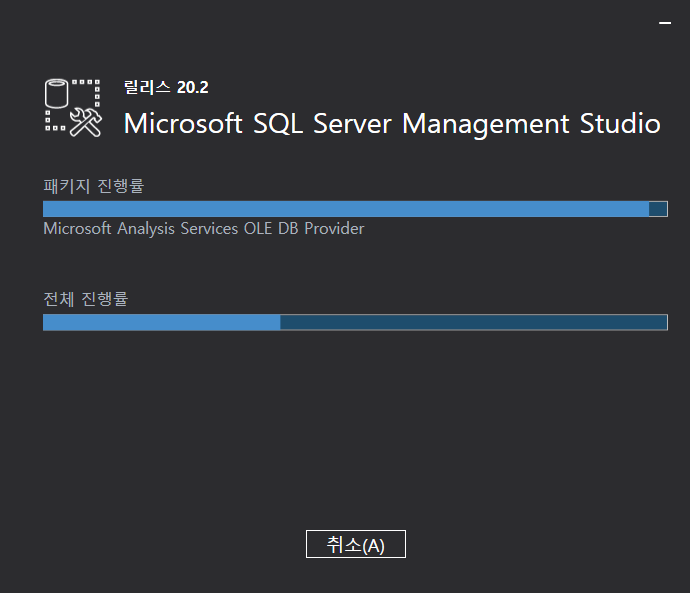Click the word "Provider" in package name
Viewport: 690px width, 593px height.
[x=334, y=229]
